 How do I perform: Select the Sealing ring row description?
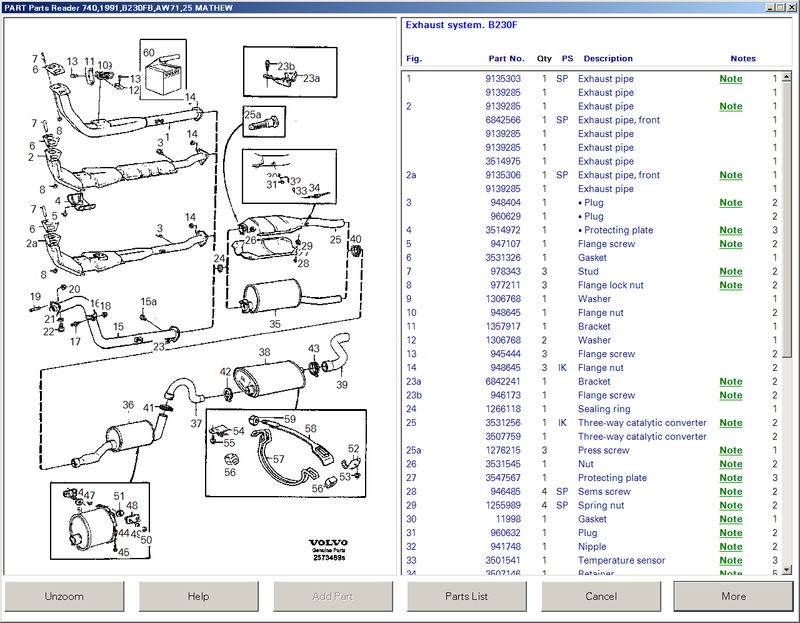(x=606, y=409)
